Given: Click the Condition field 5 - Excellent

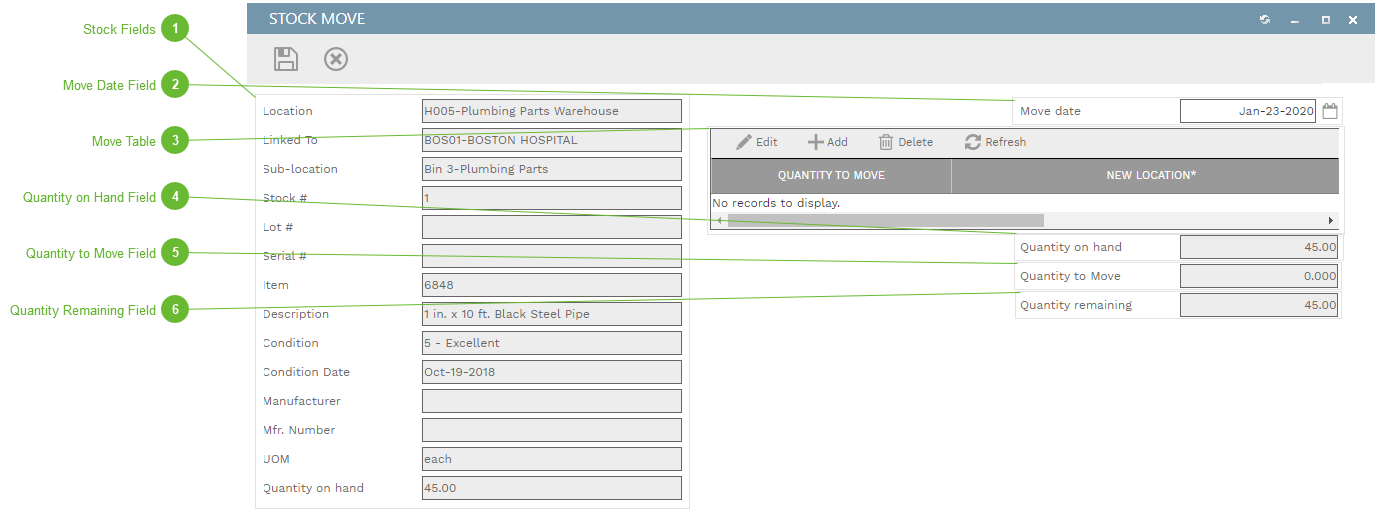Looking at the screenshot, I should (x=552, y=343).
